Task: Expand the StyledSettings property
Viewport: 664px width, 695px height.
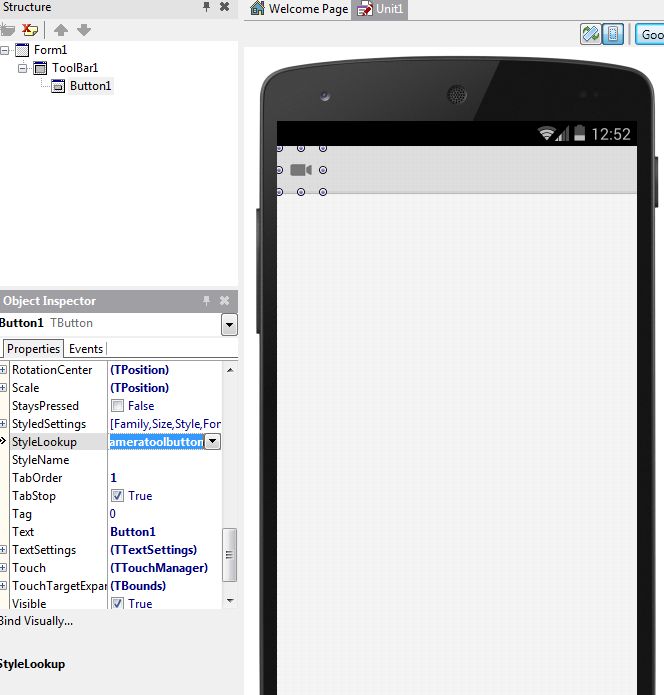Action: (3, 424)
